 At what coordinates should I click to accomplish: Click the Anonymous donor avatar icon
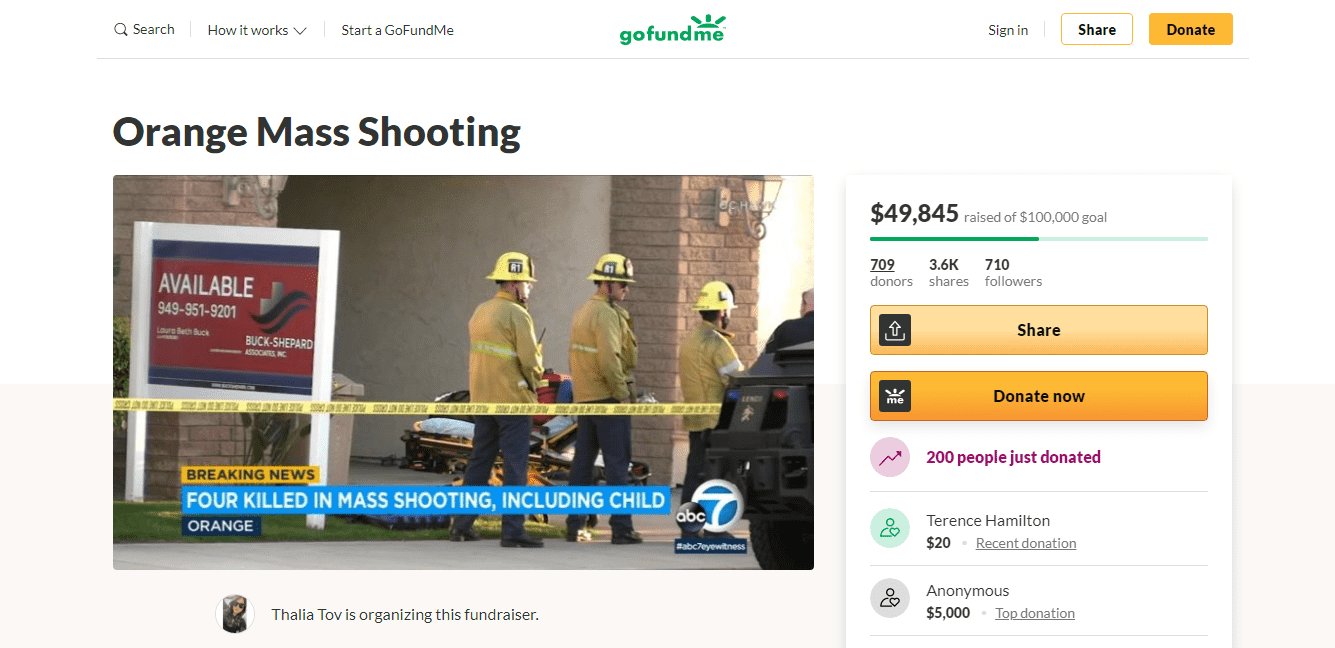[x=890, y=599]
